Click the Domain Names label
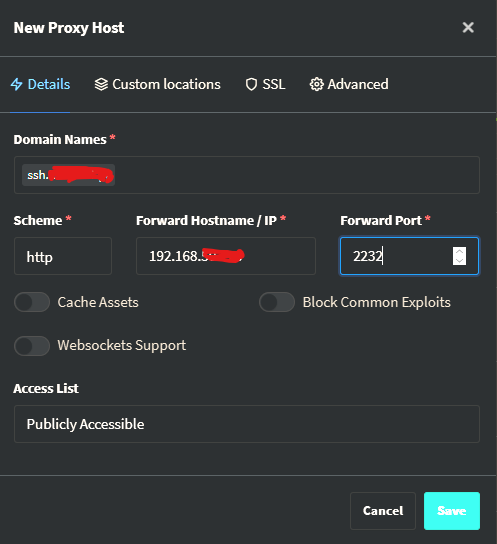 coord(60,139)
